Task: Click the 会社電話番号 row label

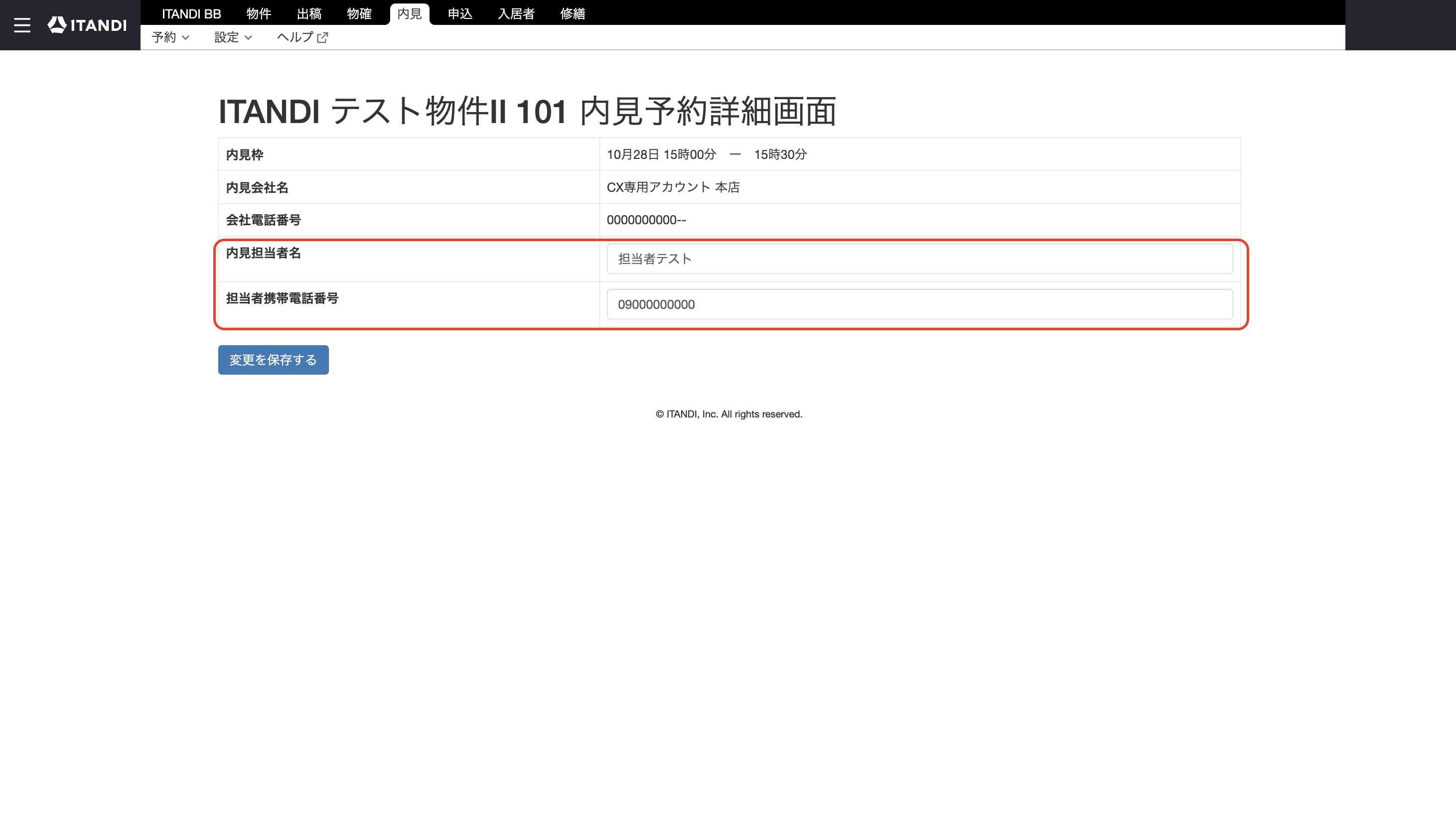Action: click(x=264, y=220)
